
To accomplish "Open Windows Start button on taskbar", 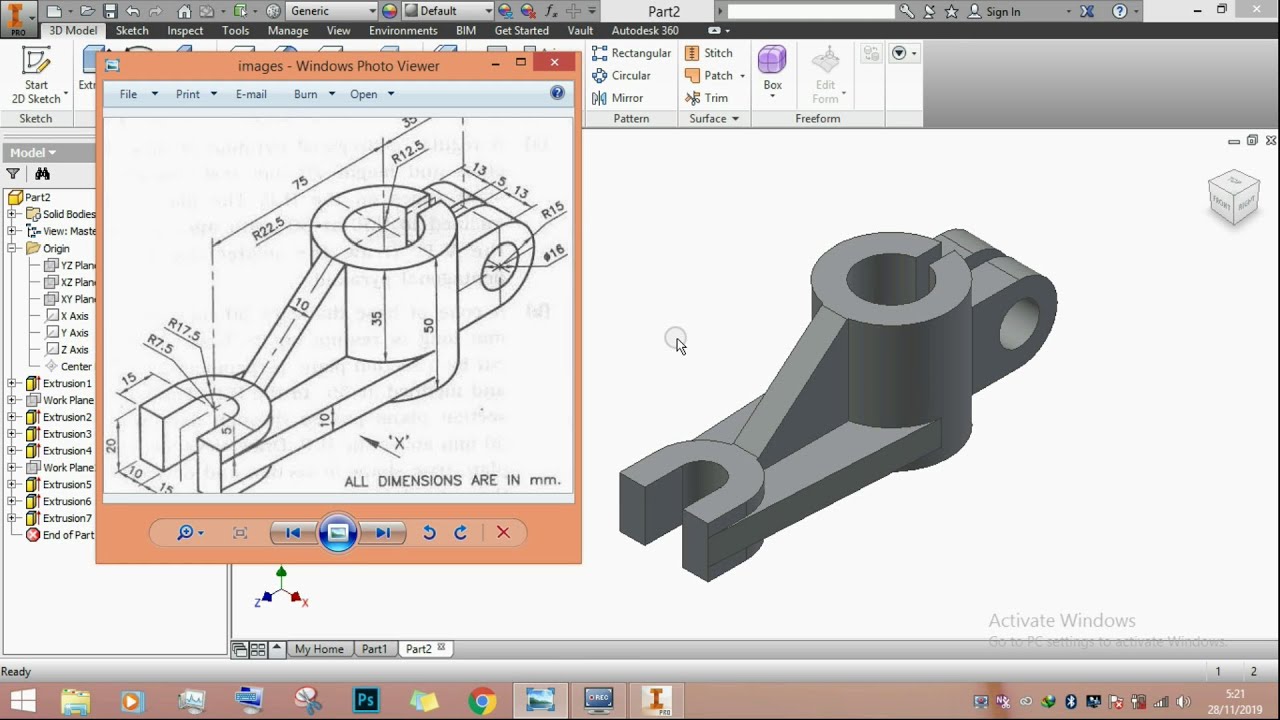I will 22,700.
